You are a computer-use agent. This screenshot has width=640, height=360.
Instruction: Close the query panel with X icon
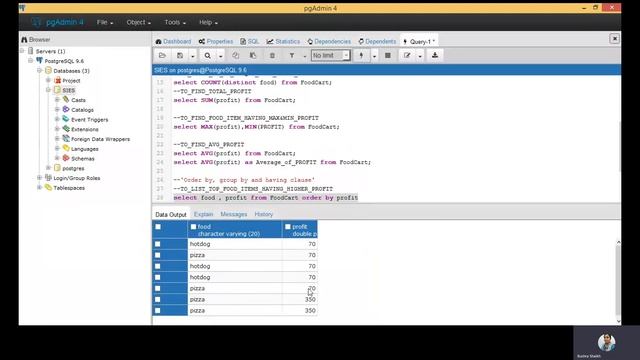tap(614, 39)
